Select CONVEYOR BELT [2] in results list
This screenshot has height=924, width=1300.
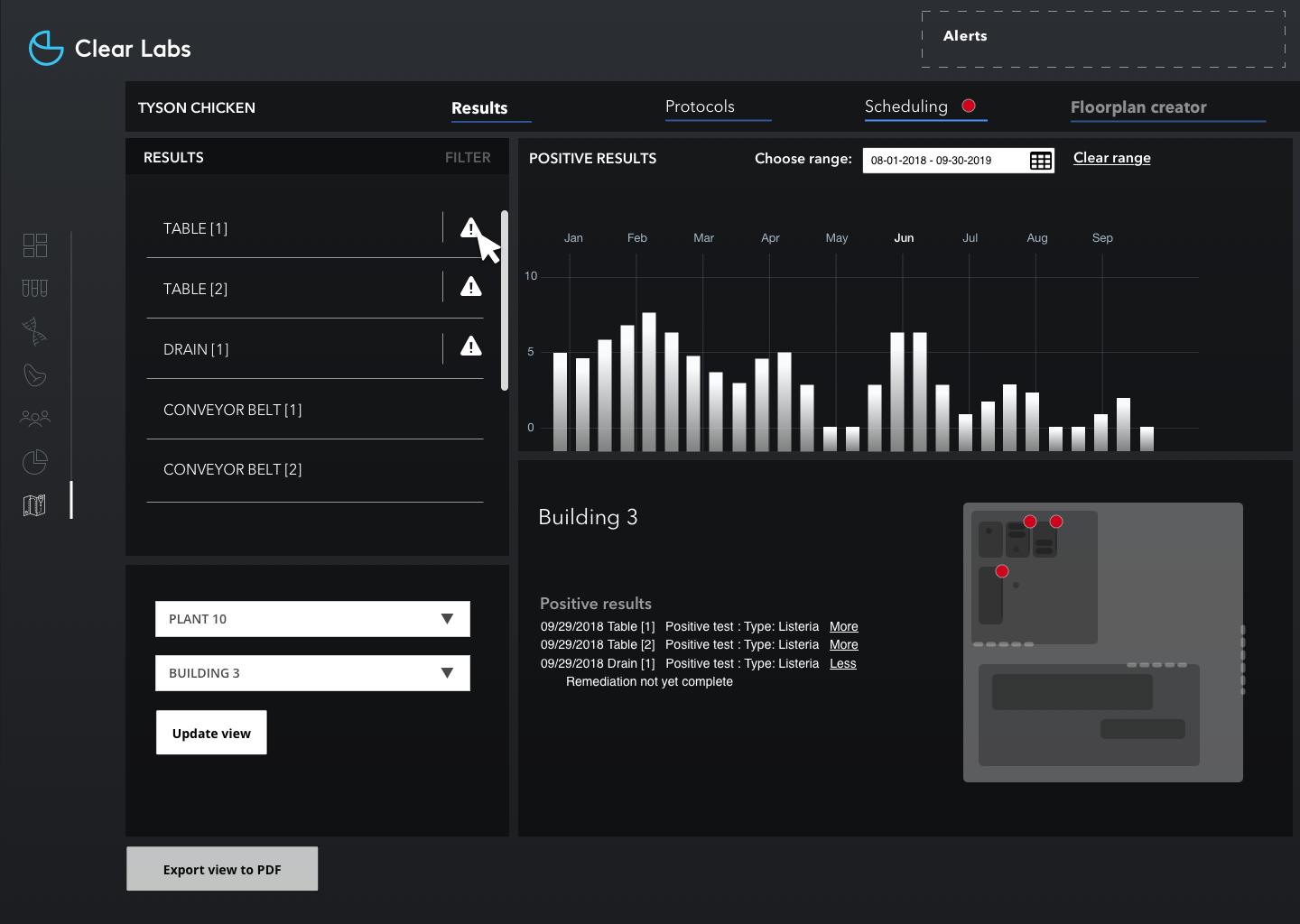point(315,470)
